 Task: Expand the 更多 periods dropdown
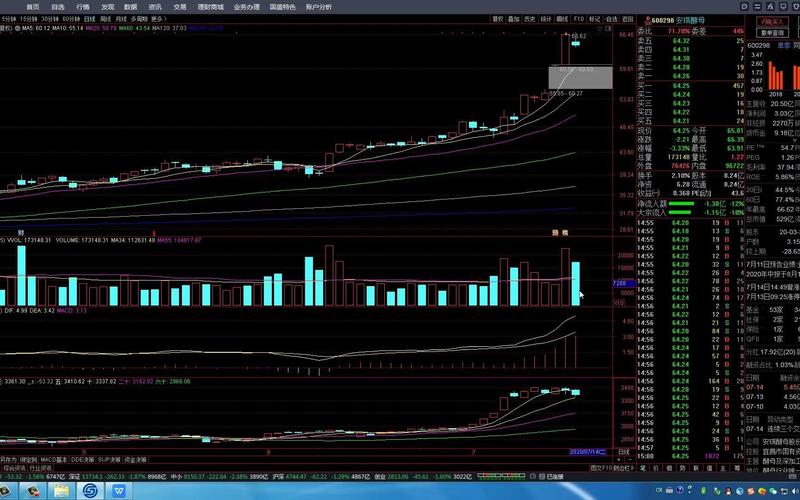pyautogui.click(x=158, y=19)
